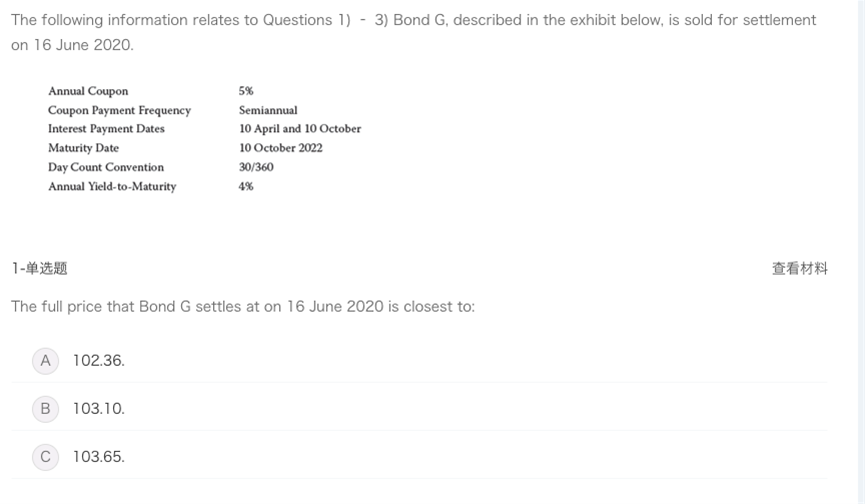Click the 1-单选题 question label
Viewport: 865px width, 504px height.
[x=40, y=268]
